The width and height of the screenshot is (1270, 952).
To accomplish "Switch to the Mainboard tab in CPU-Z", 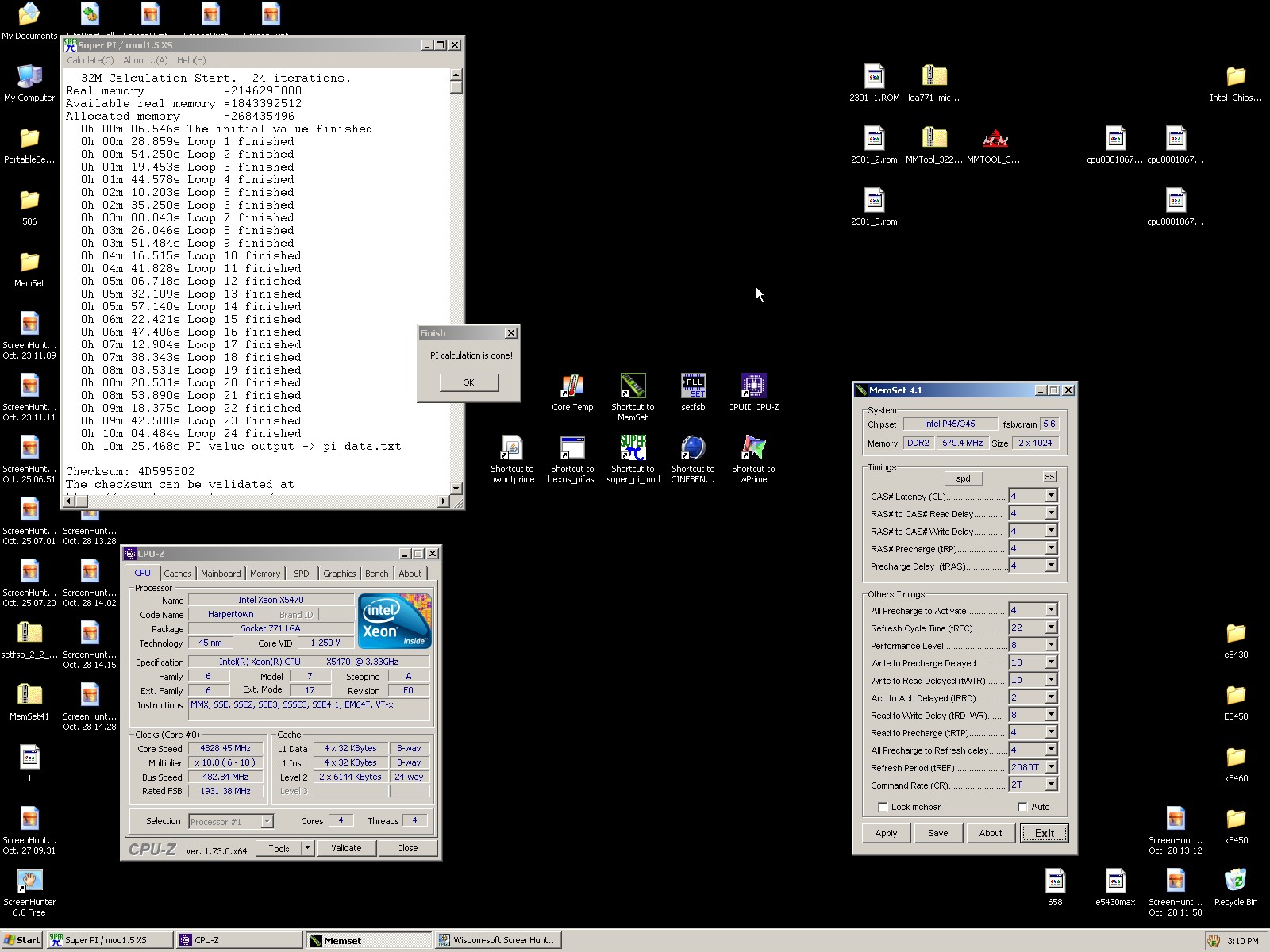I will 221,574.
